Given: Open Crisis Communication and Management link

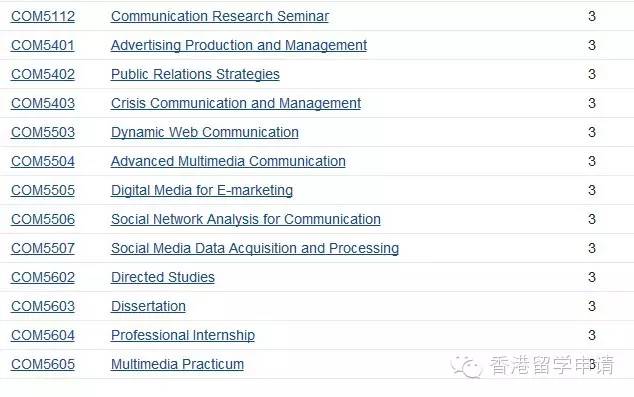Looking at the screenshot, I should tap(236, 103).
